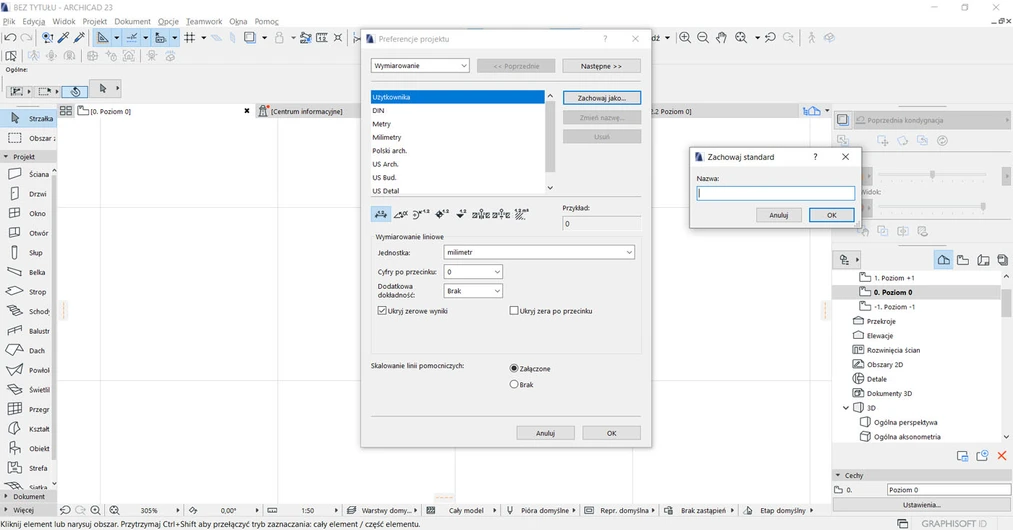Viewport: 1013px width, 530px height.
Task: Enable Ukryj zera po przecinku checkbox
Action: pyautogui.click(x=514, y=311)
